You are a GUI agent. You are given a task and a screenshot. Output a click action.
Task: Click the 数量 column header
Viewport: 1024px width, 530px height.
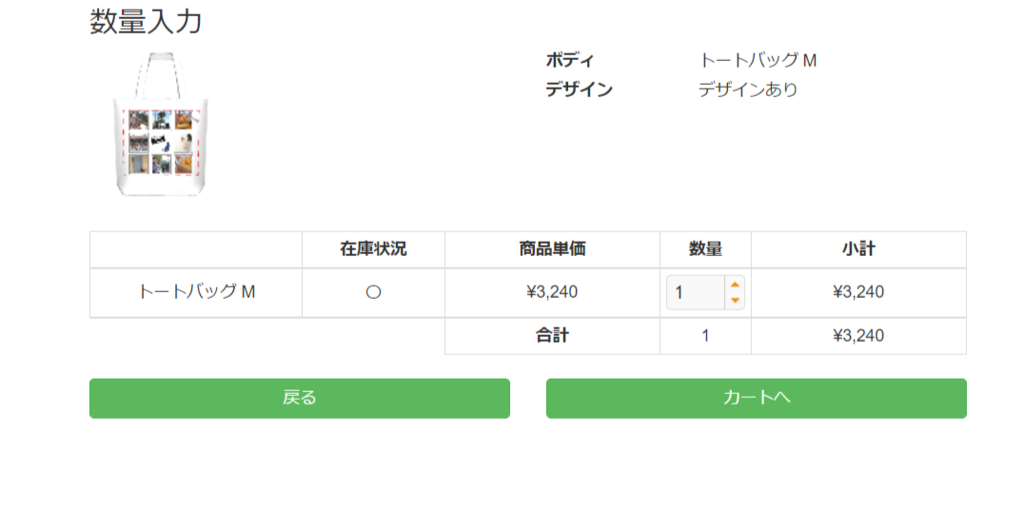click(x=705, y=249)
